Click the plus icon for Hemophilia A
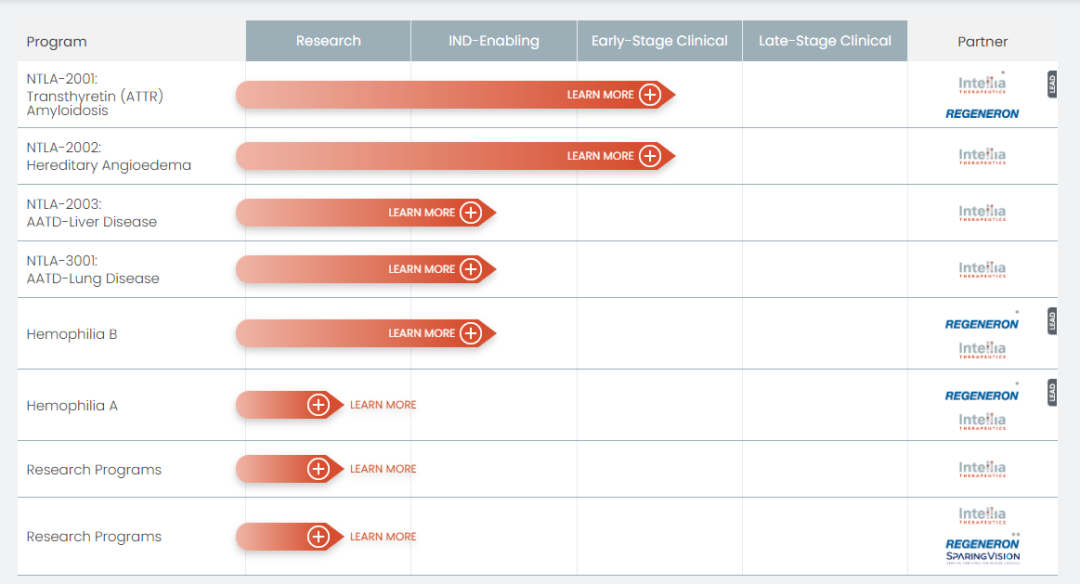Image resolution: width=1080 pixels, height=584 pixels. (x=318, y=405)
